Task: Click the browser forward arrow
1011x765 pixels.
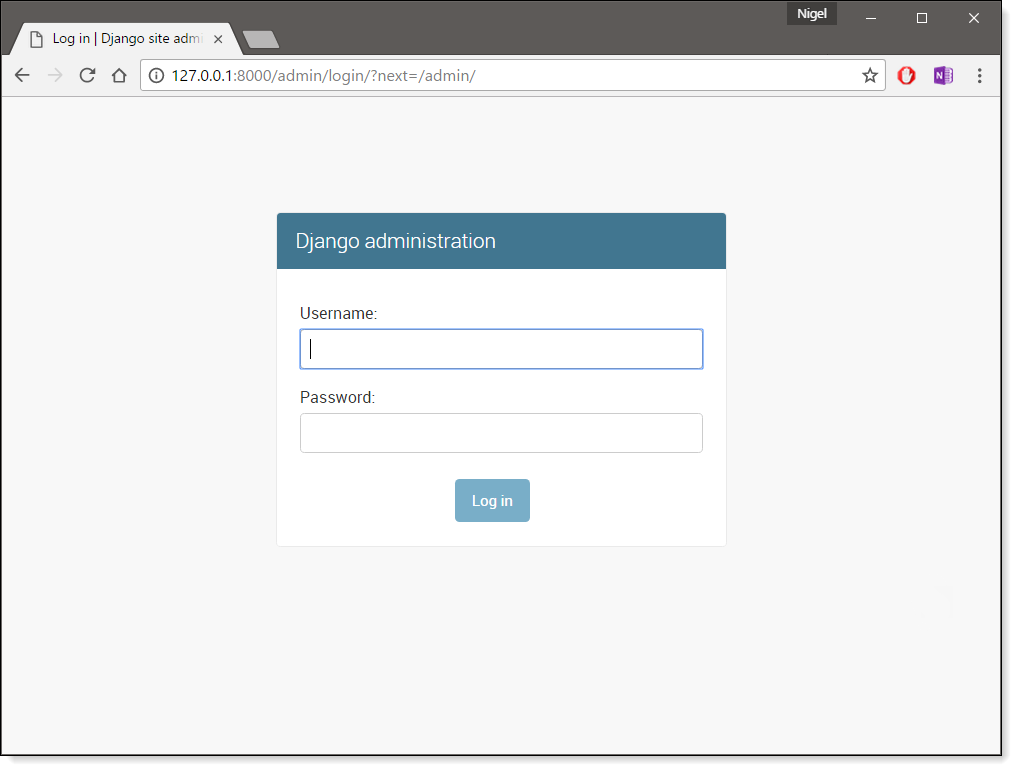Action: coord(55,75)
